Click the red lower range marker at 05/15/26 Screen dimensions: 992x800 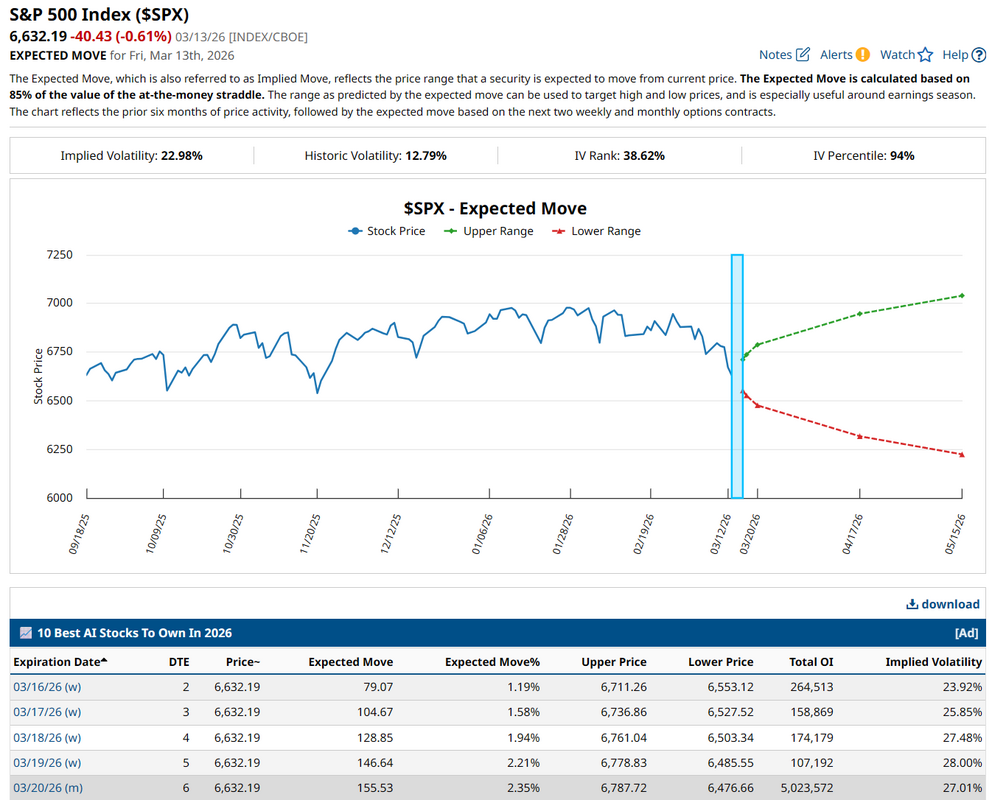961,455
